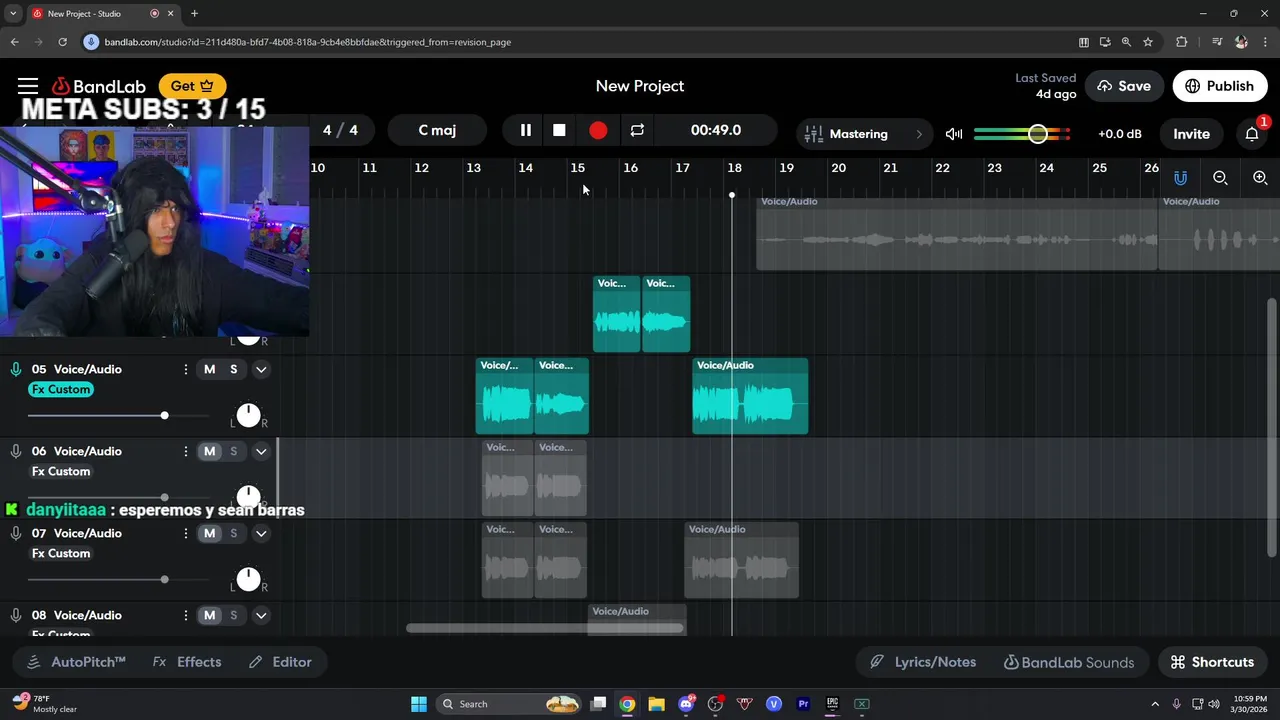
Task: Bookmark this page with star icon
Action: 1148,42
